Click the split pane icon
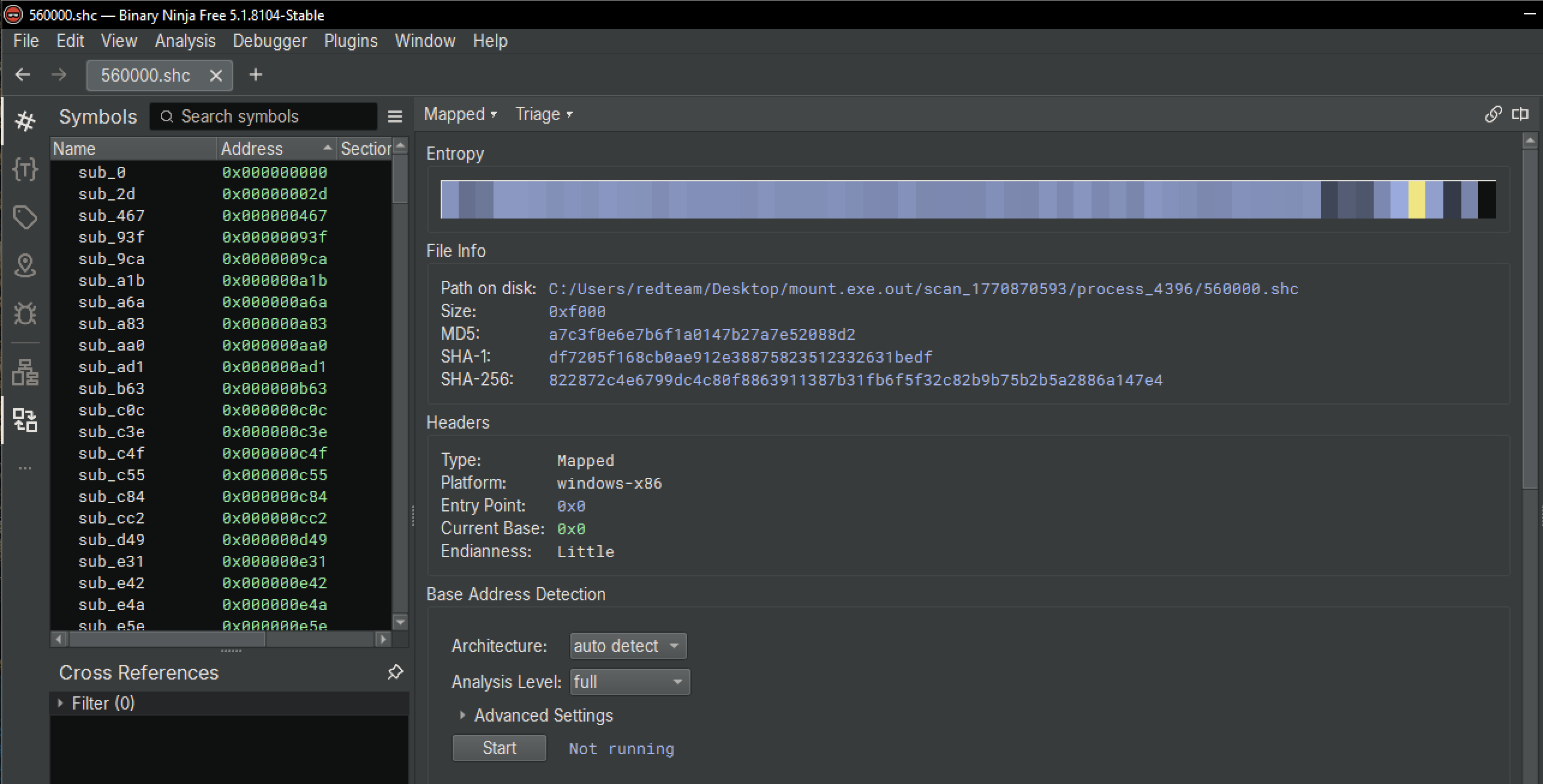This screenshot has width=1543, height=784. tap(1520, 114)
